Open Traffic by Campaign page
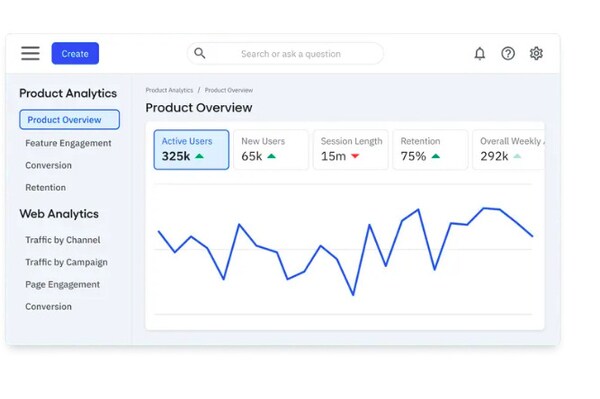The image size is (600, 399). (x=66, y=262)
